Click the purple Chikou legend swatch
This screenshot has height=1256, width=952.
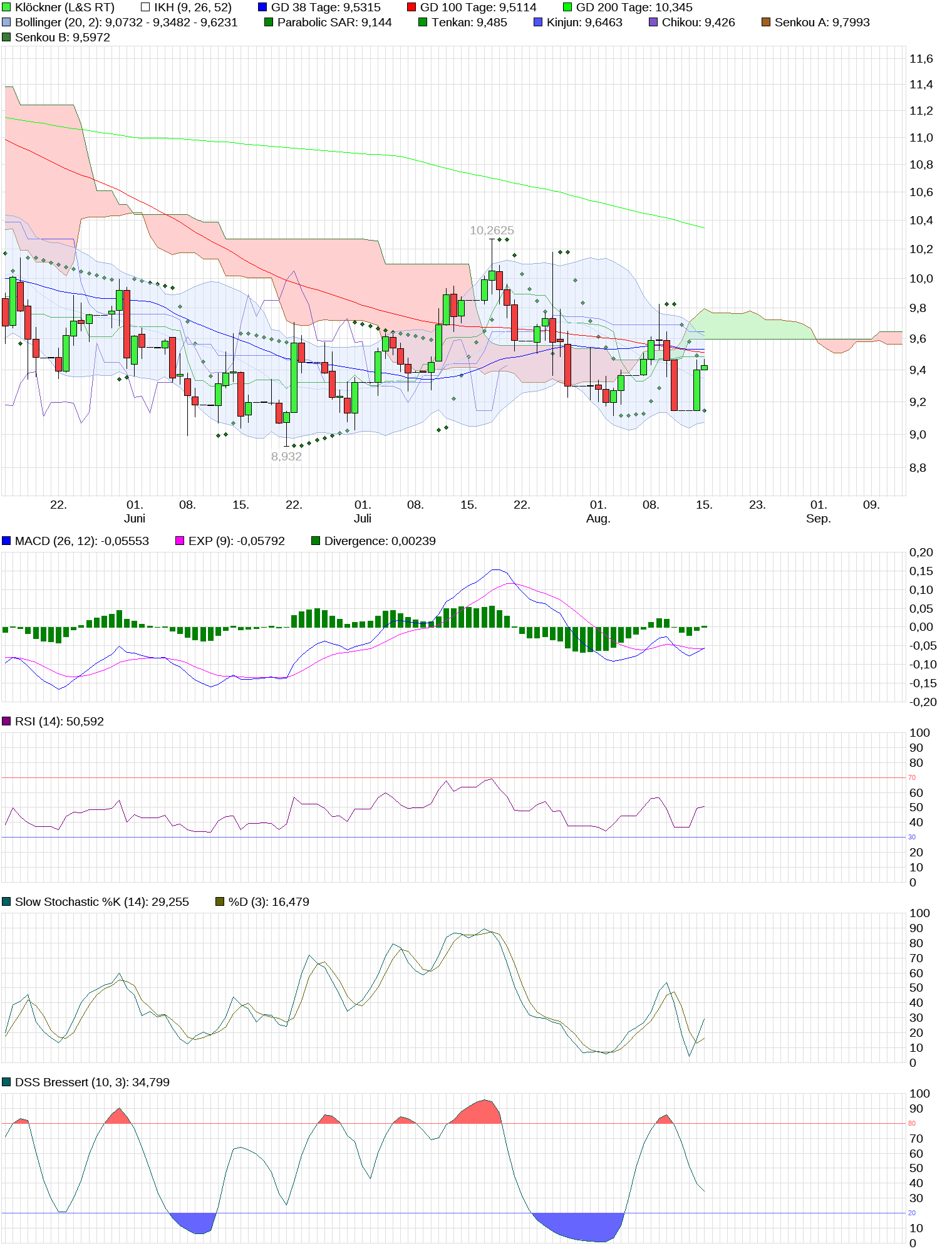[x=653, y=23]
